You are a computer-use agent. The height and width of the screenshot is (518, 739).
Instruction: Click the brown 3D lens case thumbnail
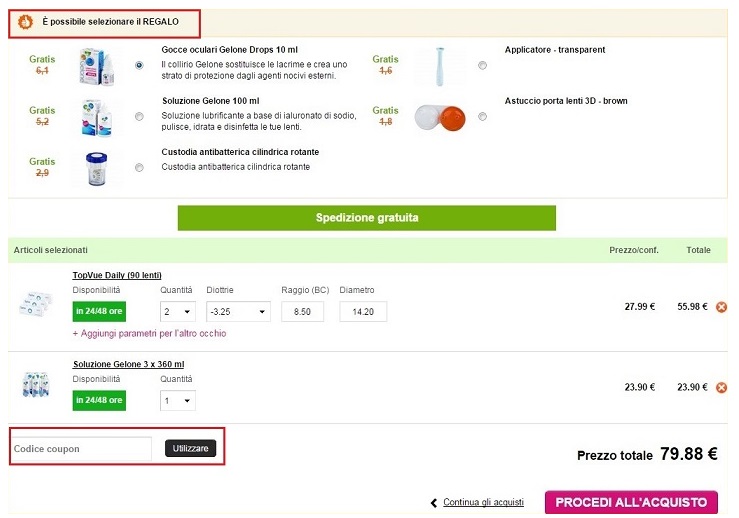(440, 117)
